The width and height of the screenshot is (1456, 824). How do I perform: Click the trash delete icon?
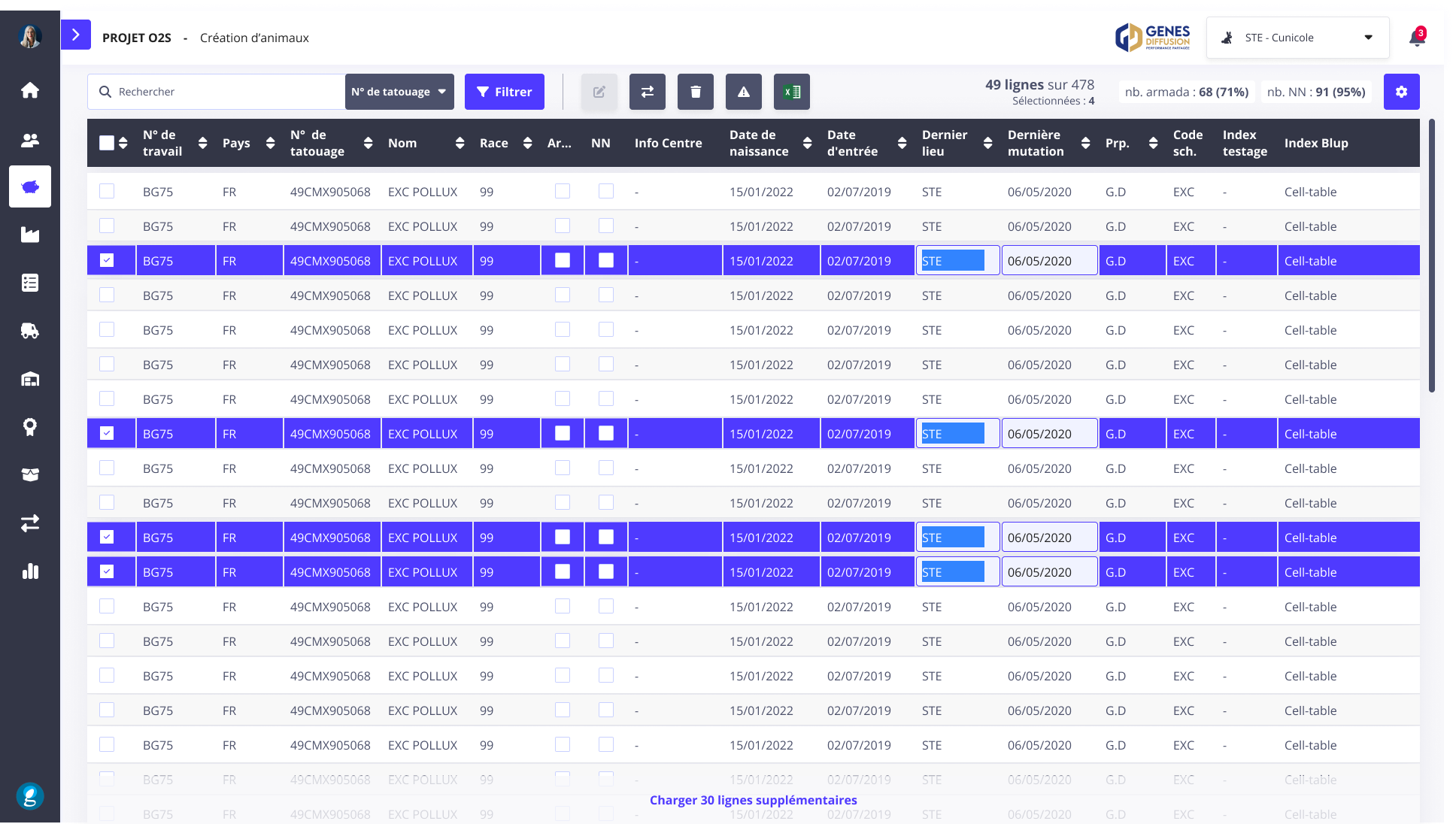pos(695,92)
